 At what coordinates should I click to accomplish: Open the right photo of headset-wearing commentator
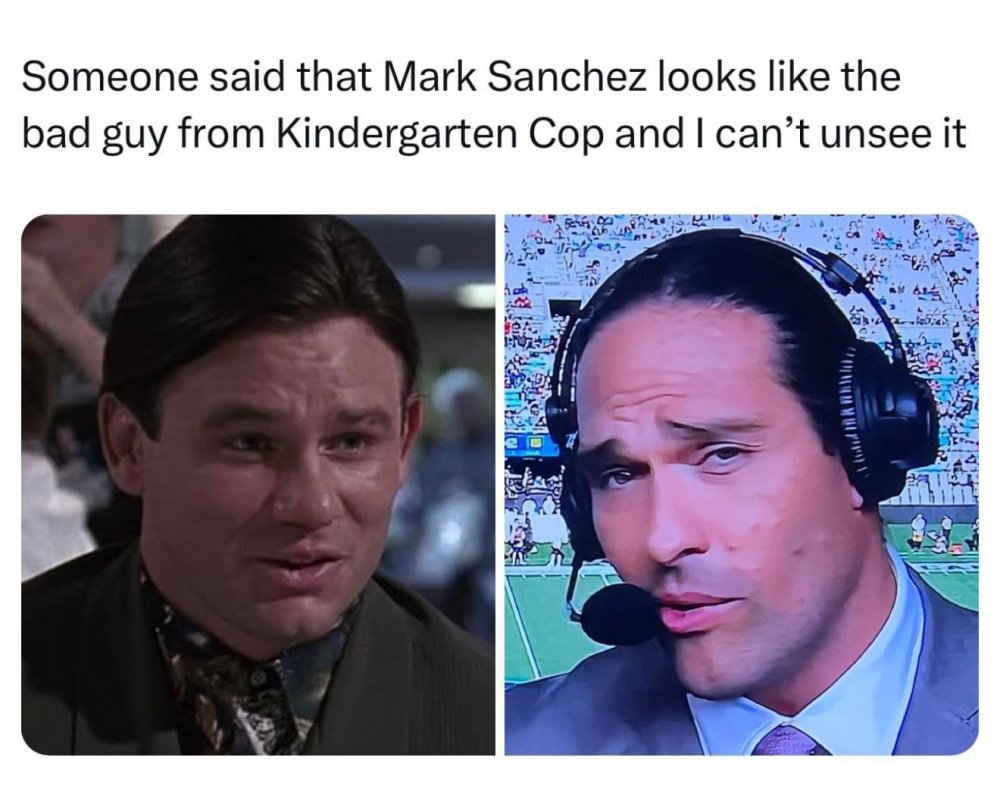point(741,485)
